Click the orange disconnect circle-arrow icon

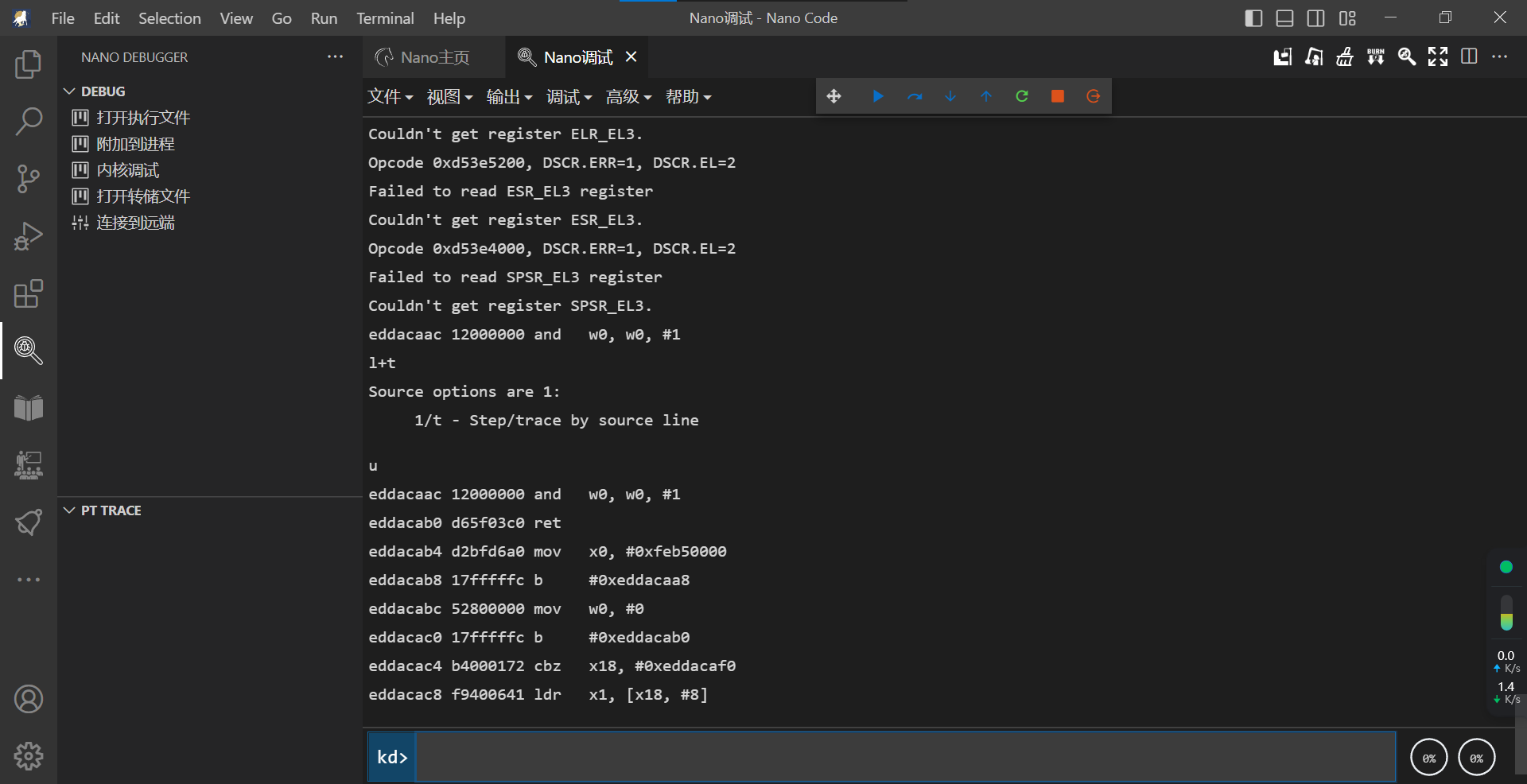tap(1094, 96)
